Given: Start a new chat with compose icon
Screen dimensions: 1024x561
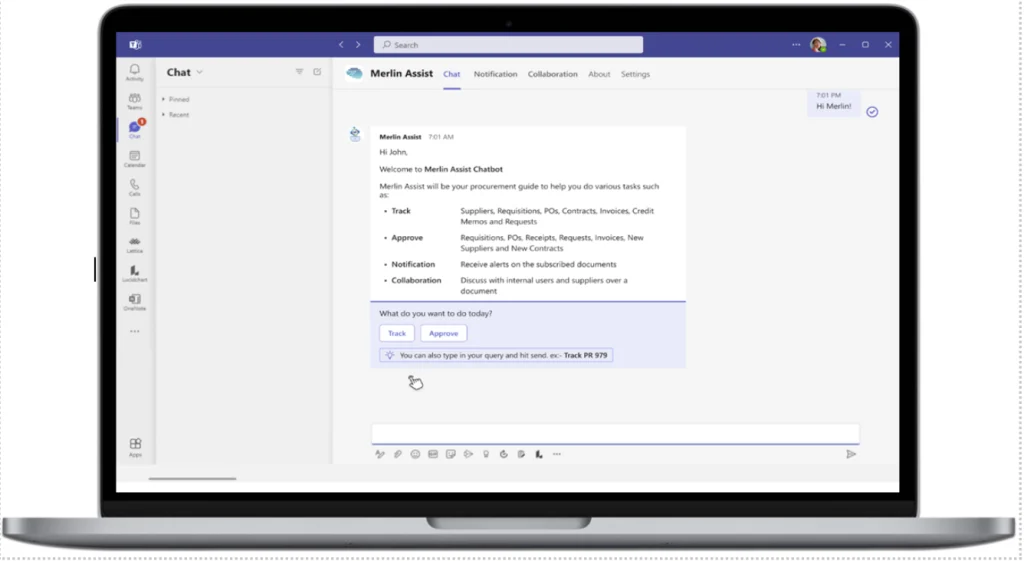Looking at the screenshot, I should 317,72.
